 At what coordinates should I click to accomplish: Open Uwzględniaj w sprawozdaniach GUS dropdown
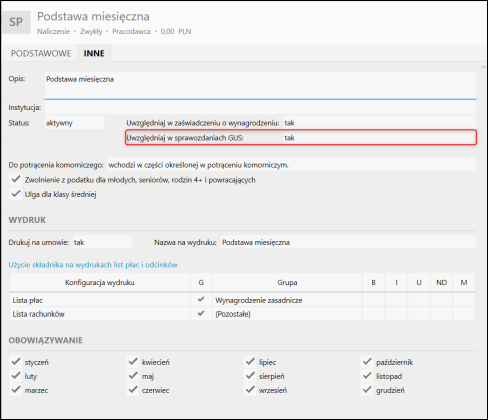(379, 138)
